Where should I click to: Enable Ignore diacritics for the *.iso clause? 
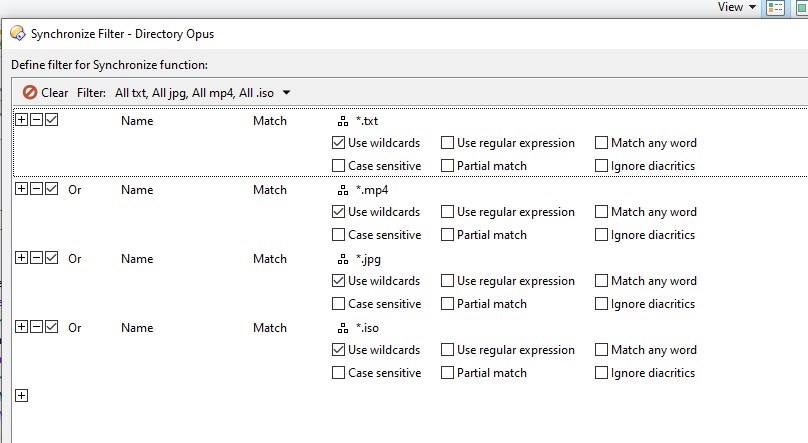pos(602,373)
